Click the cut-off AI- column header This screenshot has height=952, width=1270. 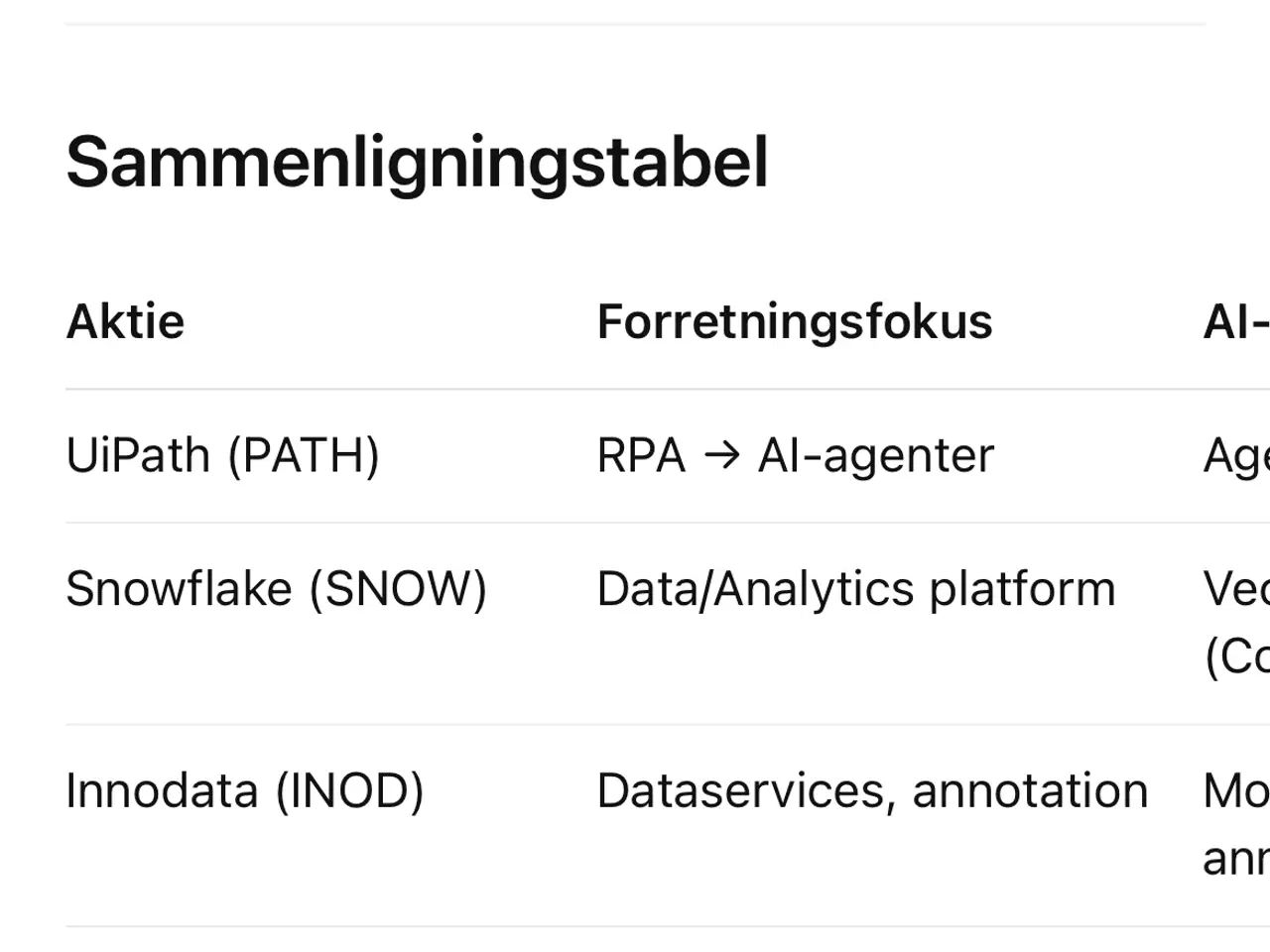(1235, 322)
